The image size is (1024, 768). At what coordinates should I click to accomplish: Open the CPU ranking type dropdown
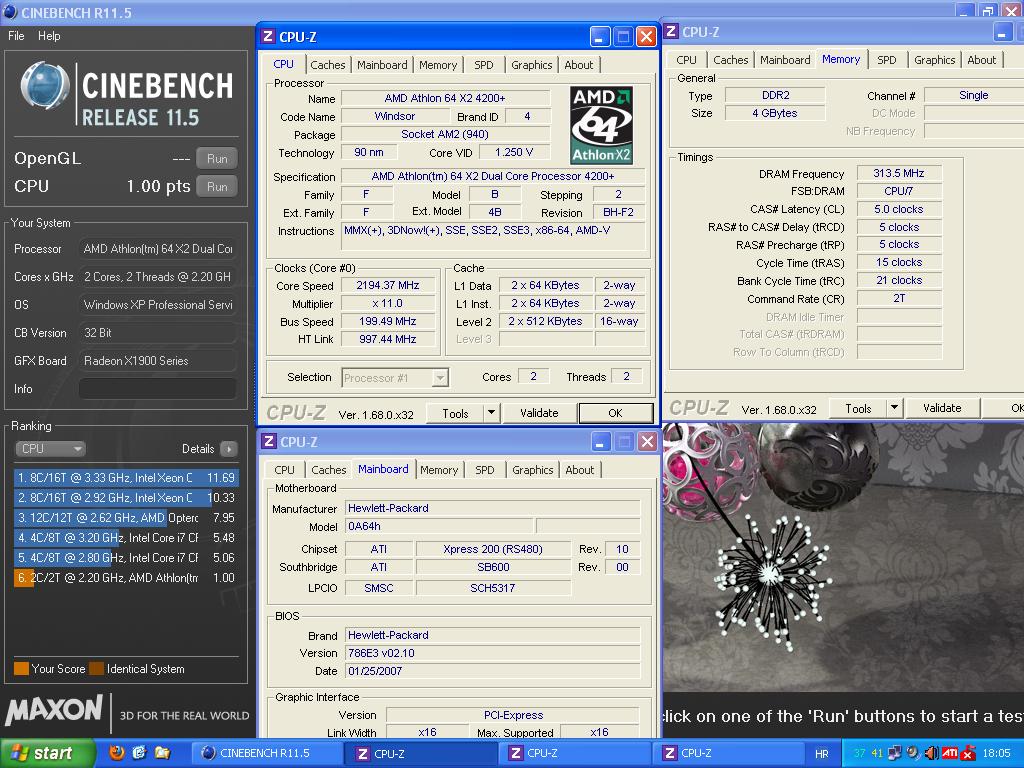(x=50, y=449)
